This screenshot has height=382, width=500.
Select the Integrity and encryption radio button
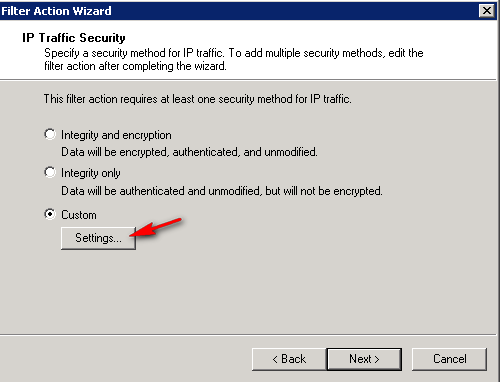click(50, 134)
